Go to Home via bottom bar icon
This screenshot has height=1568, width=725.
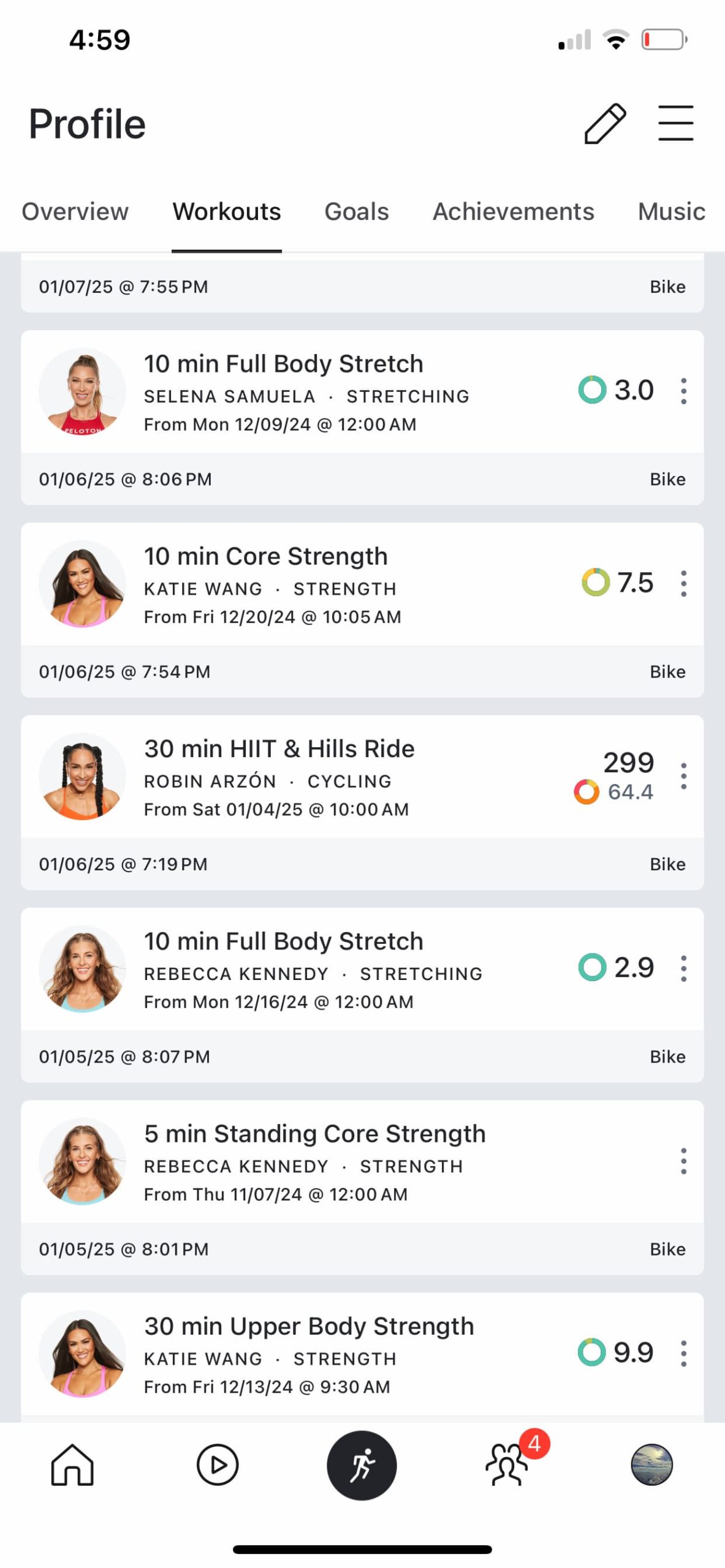point(72,1464)
